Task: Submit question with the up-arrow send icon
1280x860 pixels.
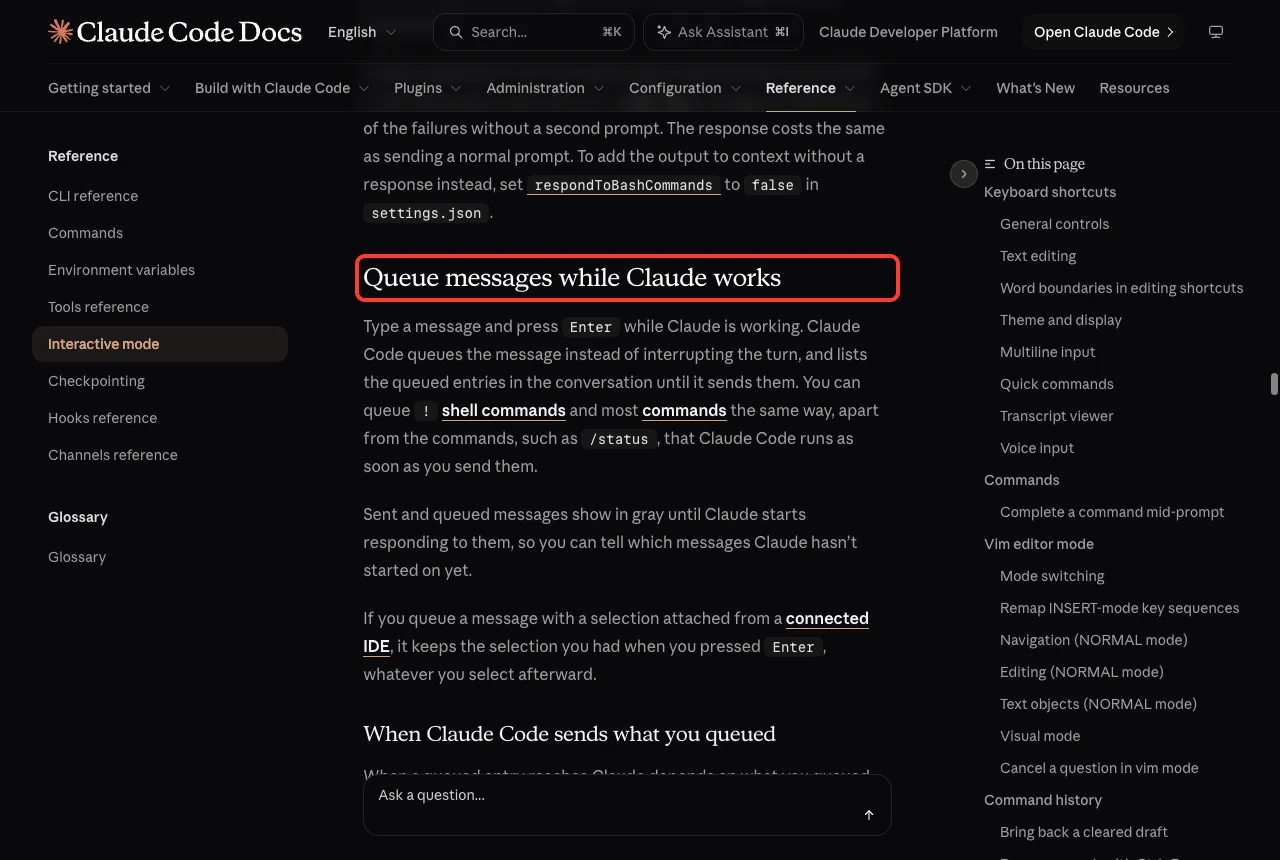Action: click(869, 815)
